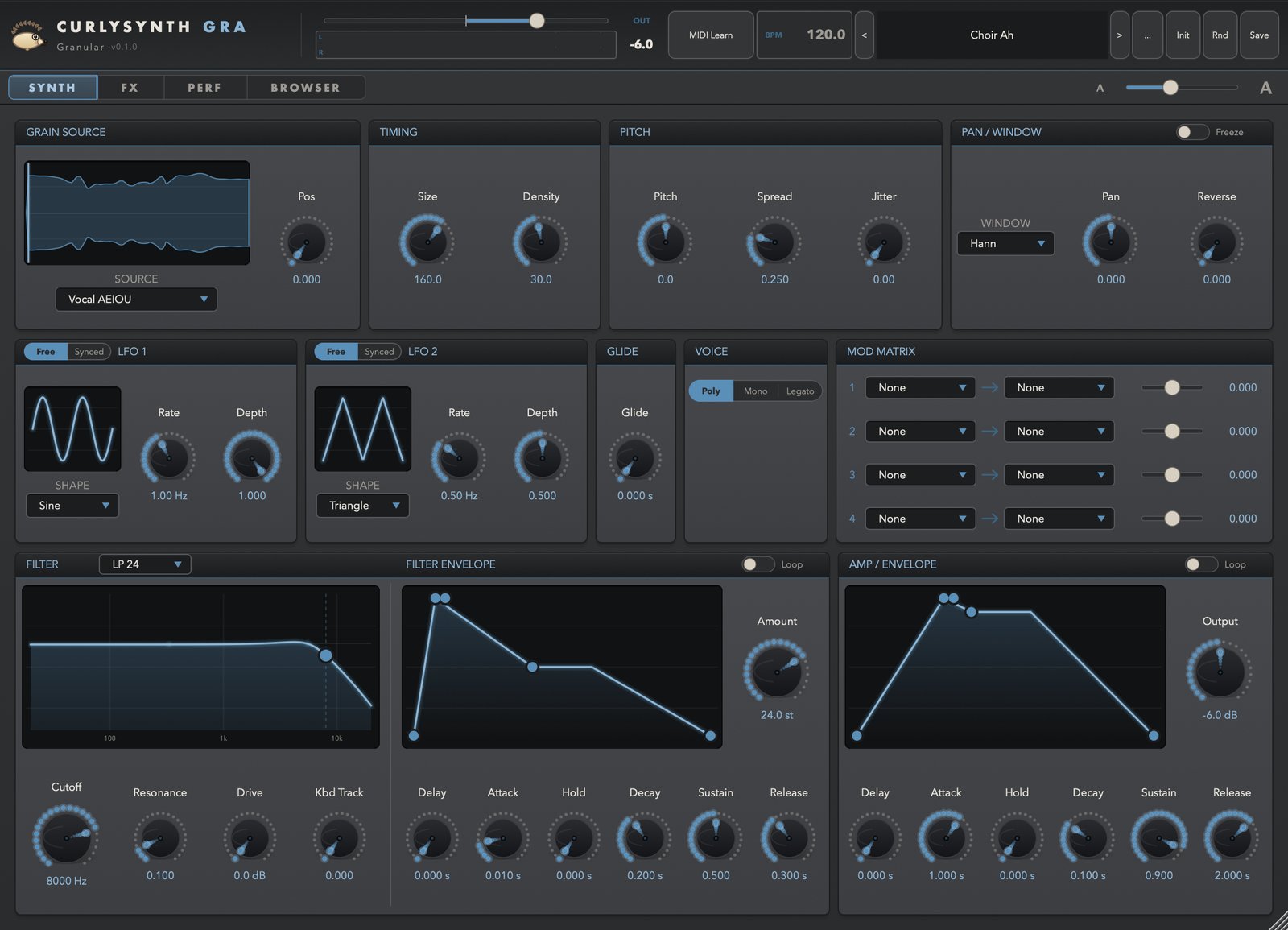Open the Vocal AEIOU source dropdown
Screen dimensions: 1288x930
[x=136, y=299]
